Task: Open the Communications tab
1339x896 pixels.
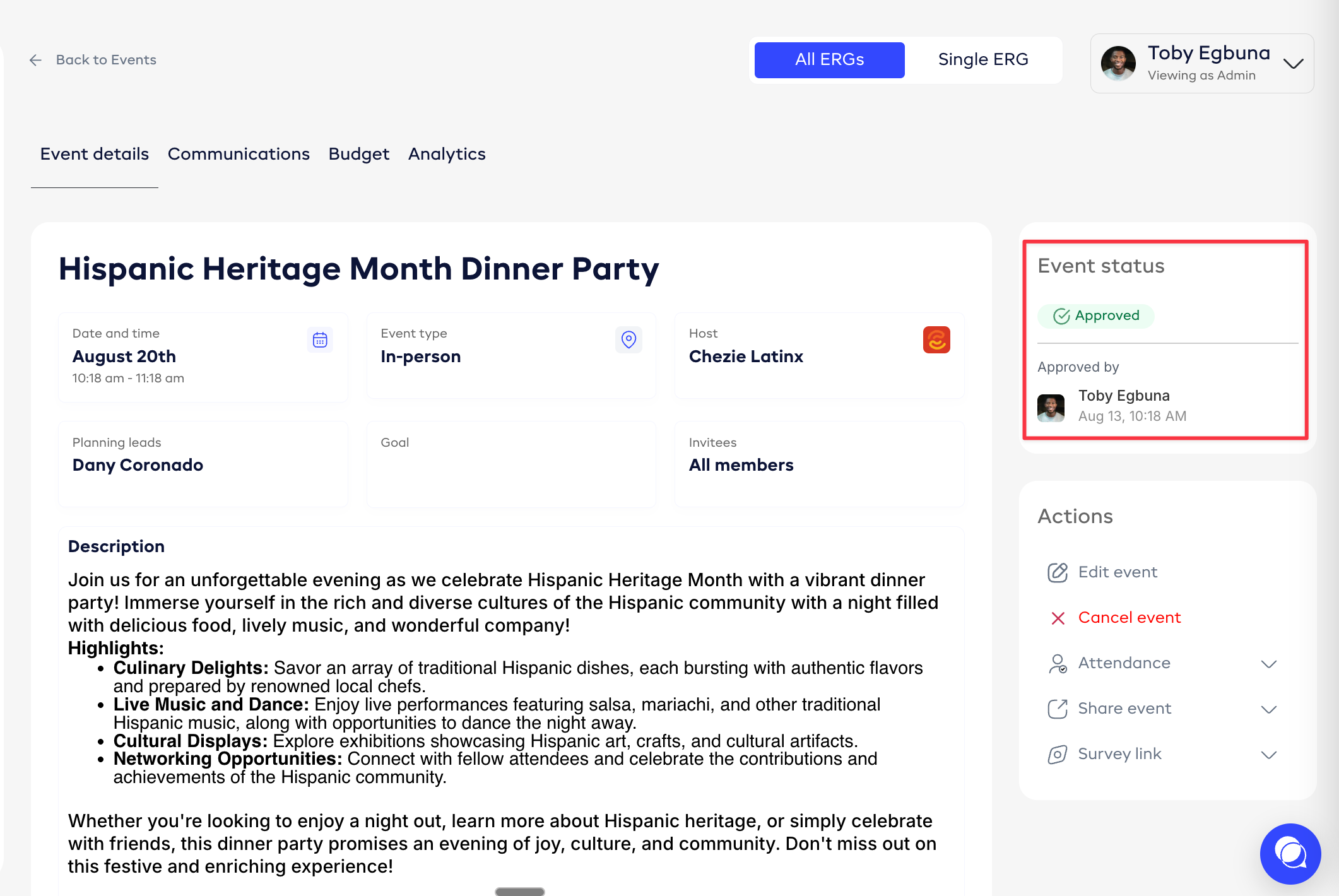Action: [x=239, y=154]
